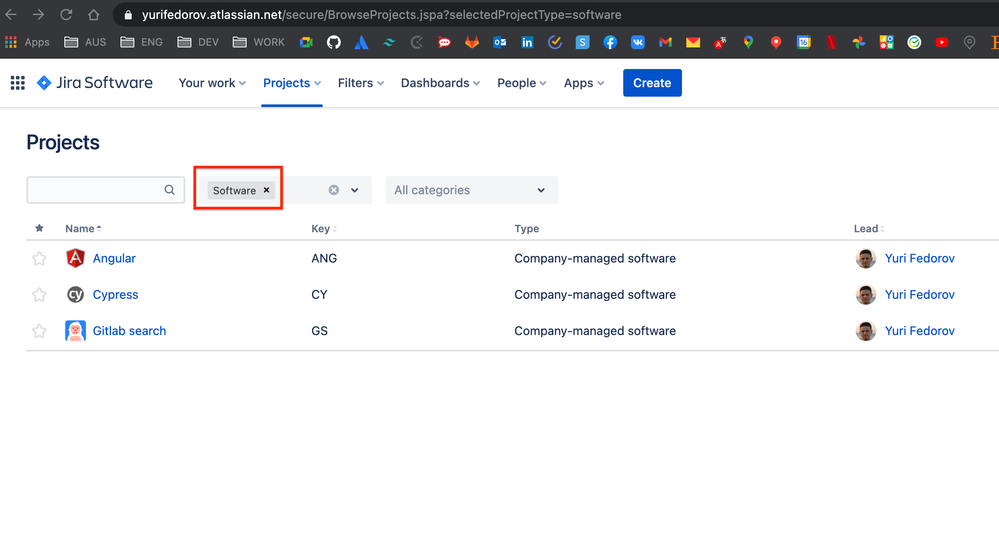Star the Gitlab search project
999x544 pixels.
pyautogui.click(x=40, y=331)
